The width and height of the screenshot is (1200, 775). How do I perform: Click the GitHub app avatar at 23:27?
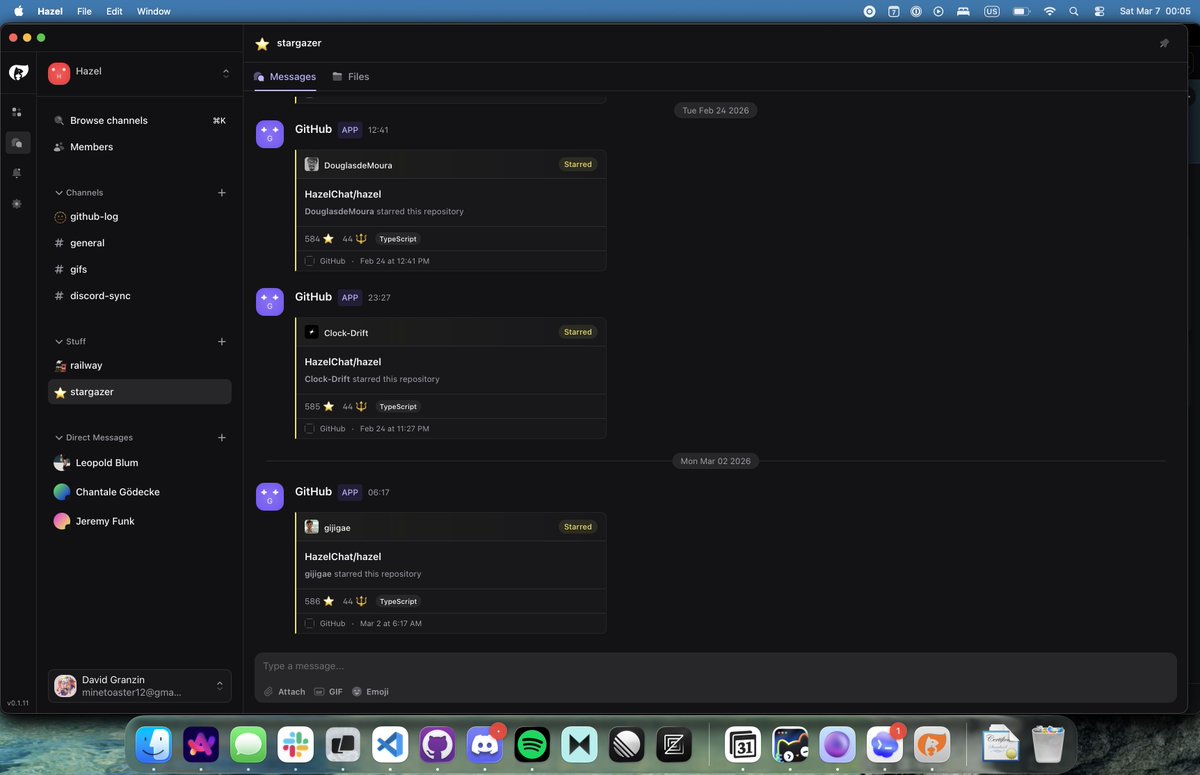click(x=270, y=302)
